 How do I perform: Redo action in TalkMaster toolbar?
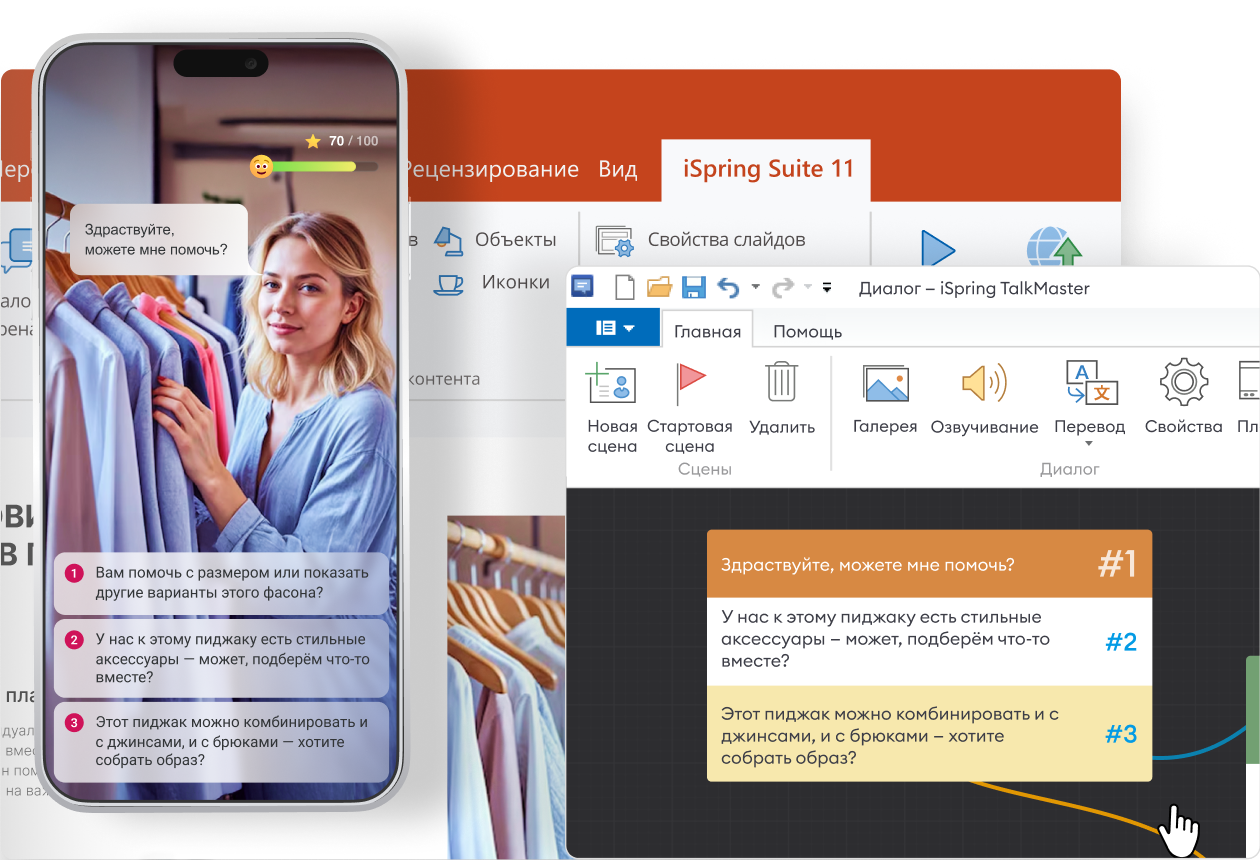pyautogui.click(x=783, y=288)
